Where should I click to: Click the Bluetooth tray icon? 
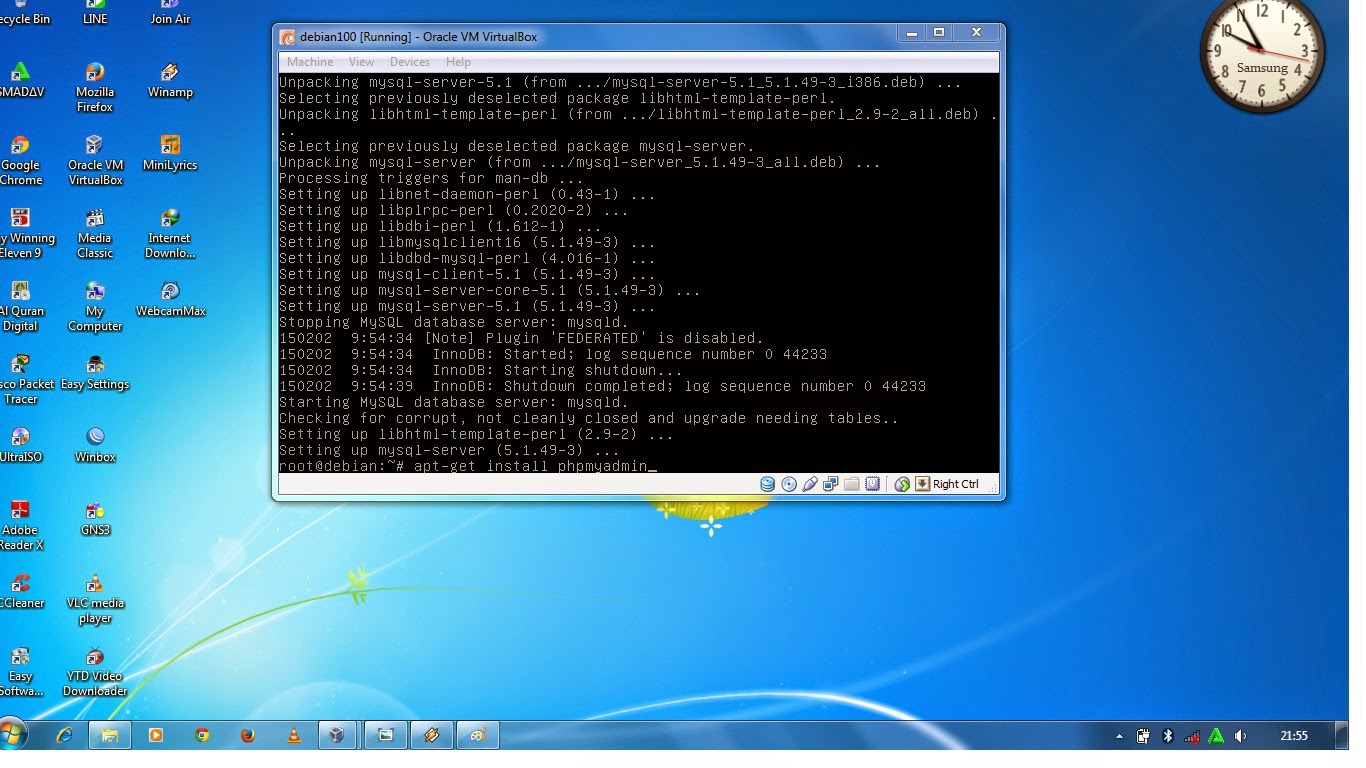tap(1167, 736)
